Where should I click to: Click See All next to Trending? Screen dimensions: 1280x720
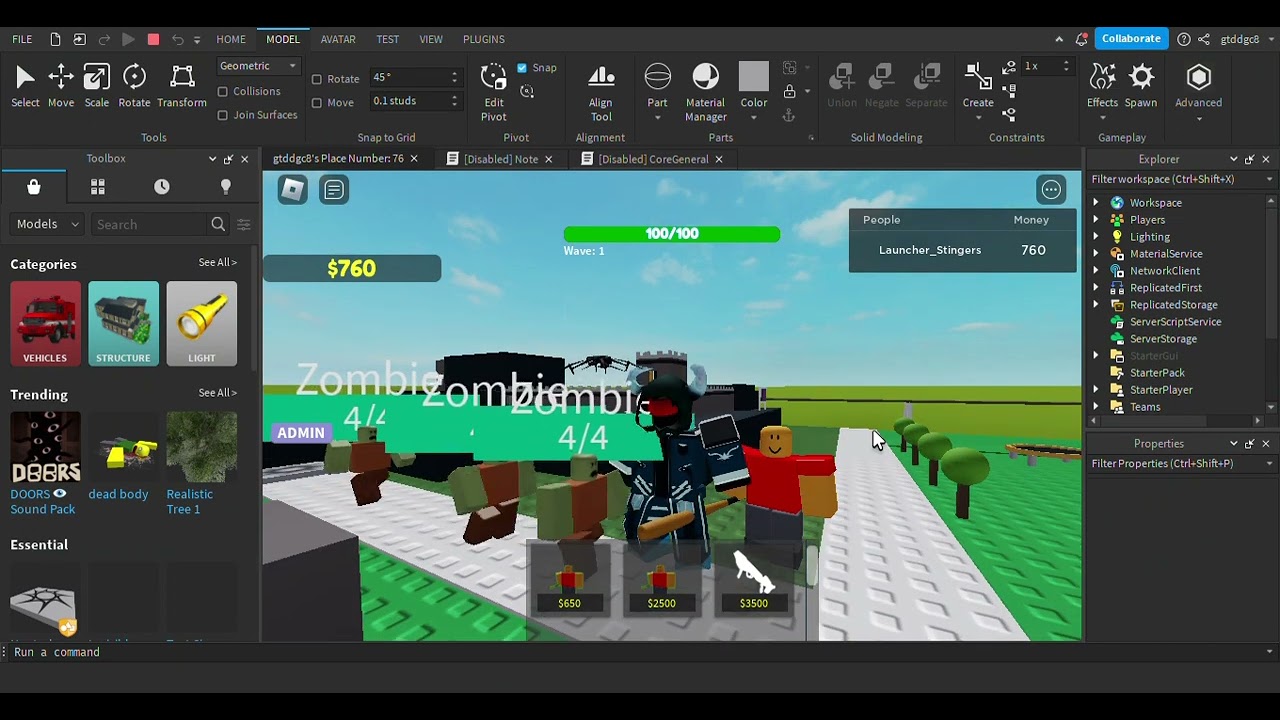217,392
